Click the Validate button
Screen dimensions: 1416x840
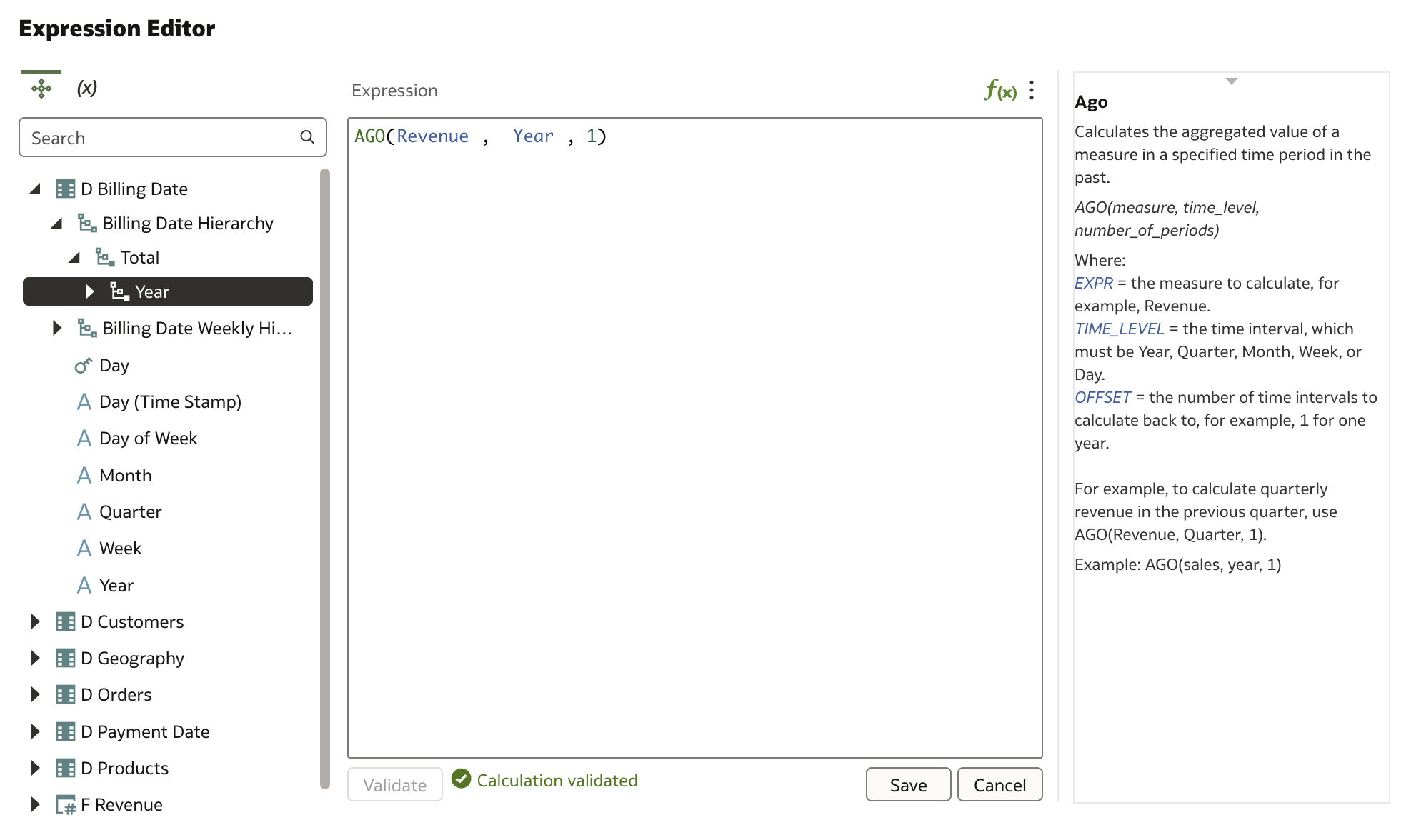click(x=395, y=784)
